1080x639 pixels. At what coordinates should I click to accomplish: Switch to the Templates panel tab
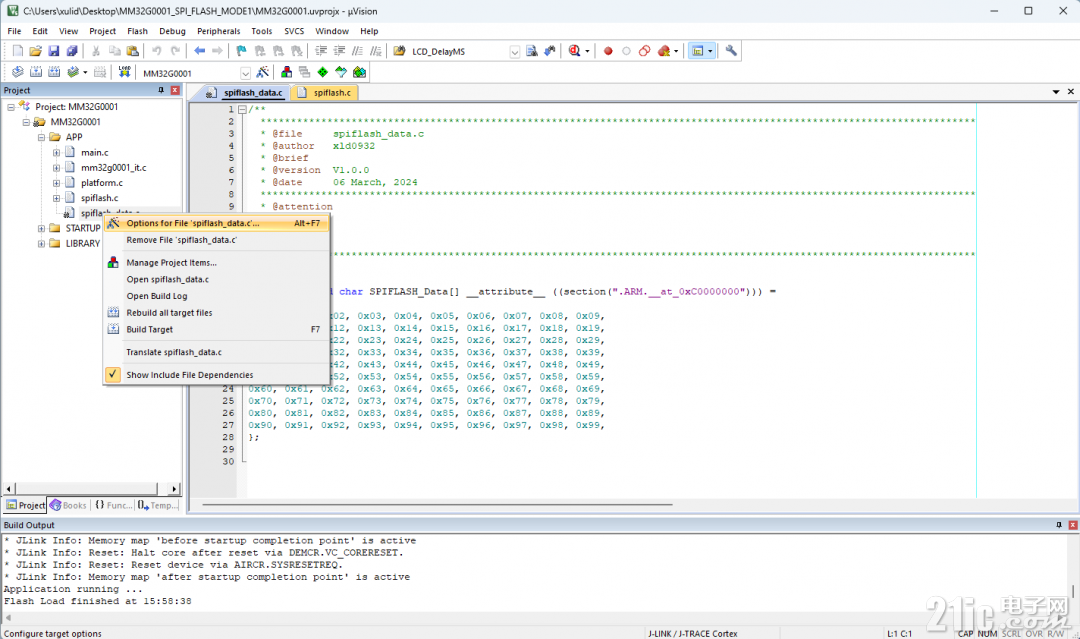click(157, 505)
